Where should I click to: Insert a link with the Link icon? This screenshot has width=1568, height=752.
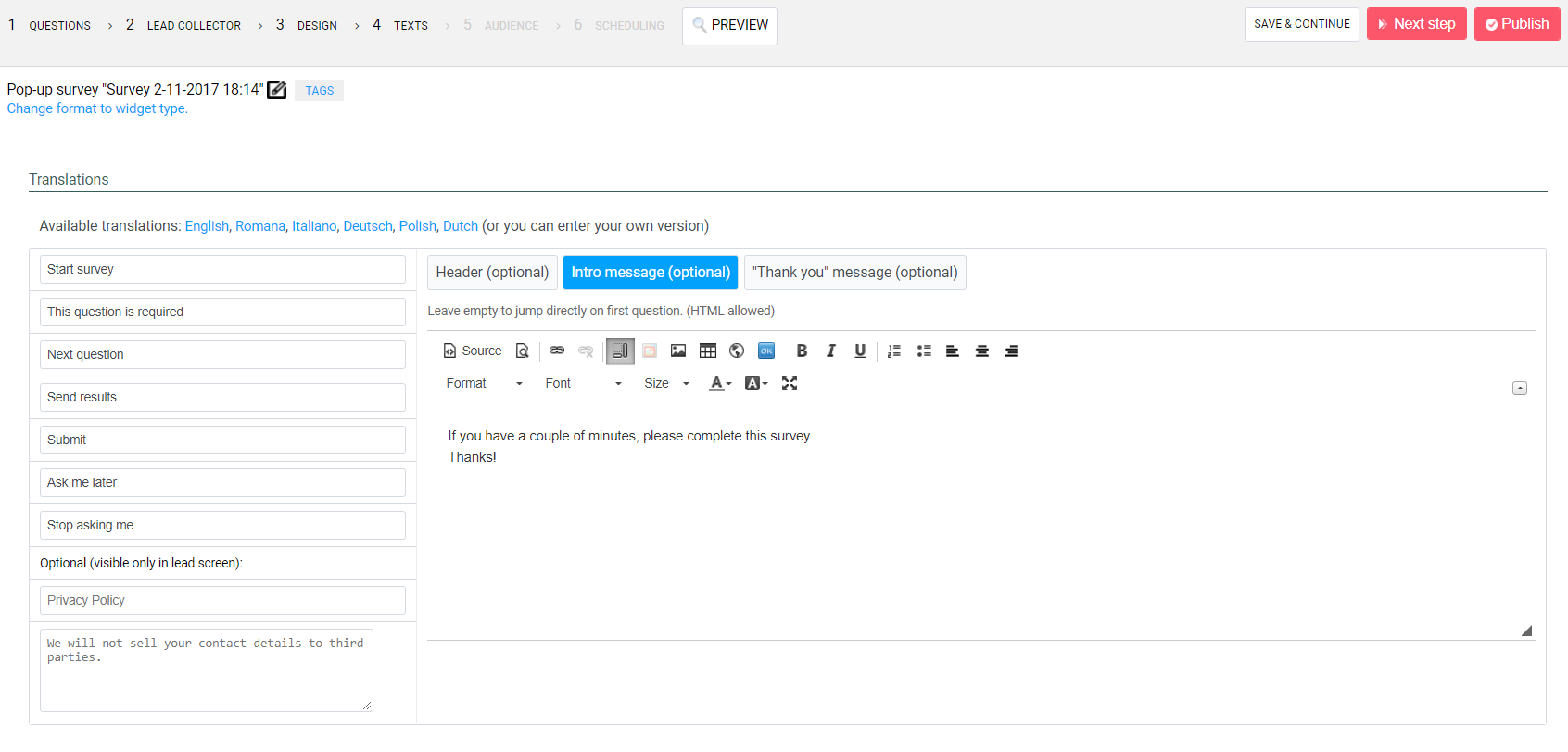click(557, 351)
